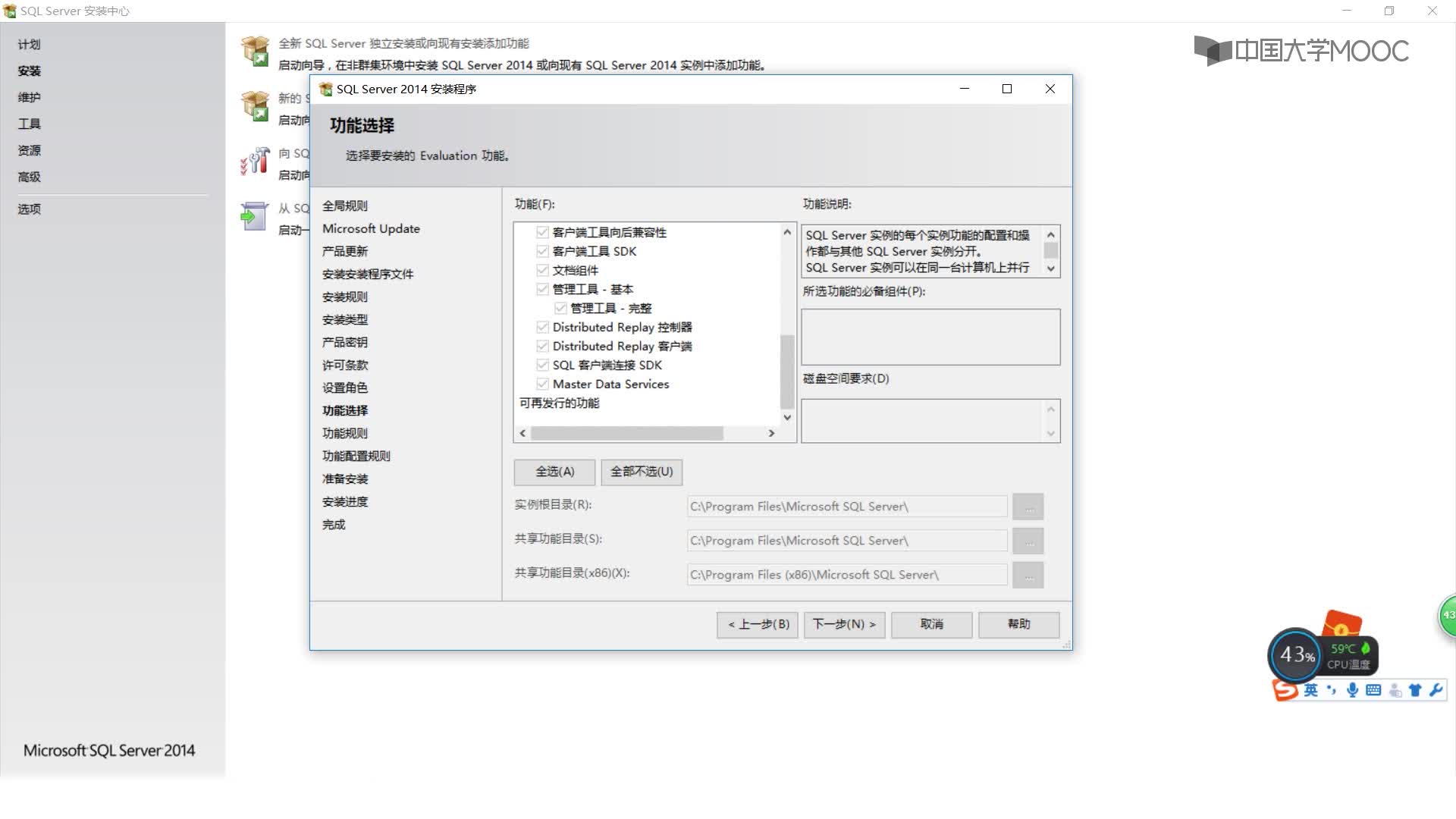Click the second package installer icon in Installation Center

pyautogui.click(x=256, y=106)
